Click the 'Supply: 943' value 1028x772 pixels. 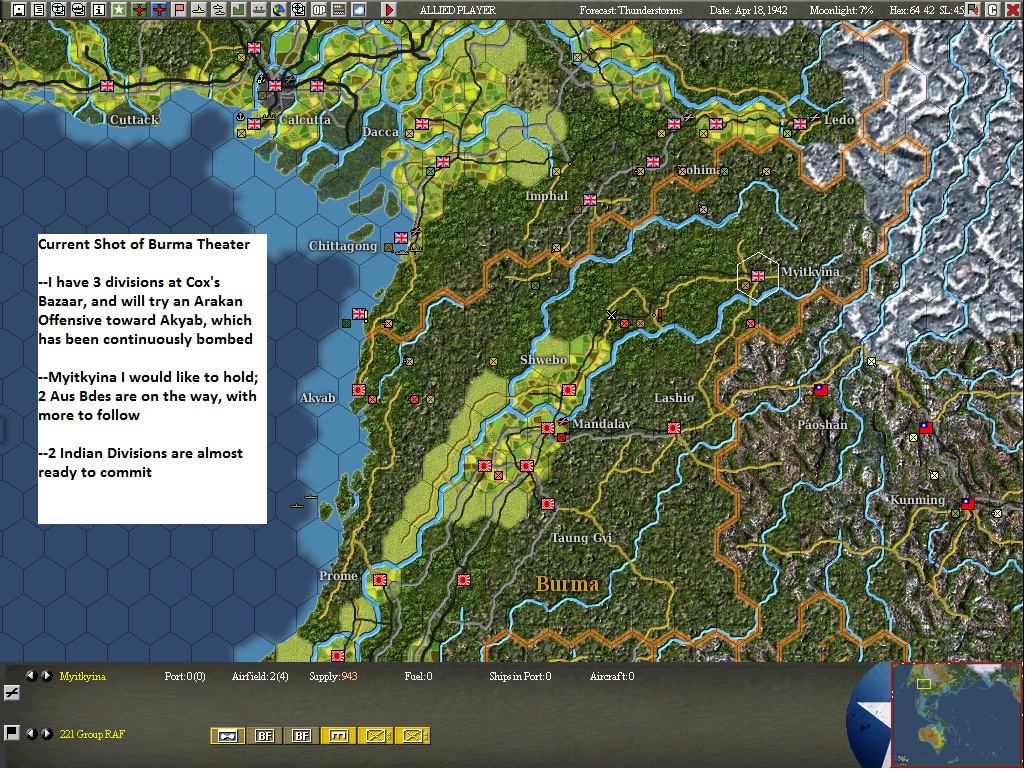click(x=333, y=676)
